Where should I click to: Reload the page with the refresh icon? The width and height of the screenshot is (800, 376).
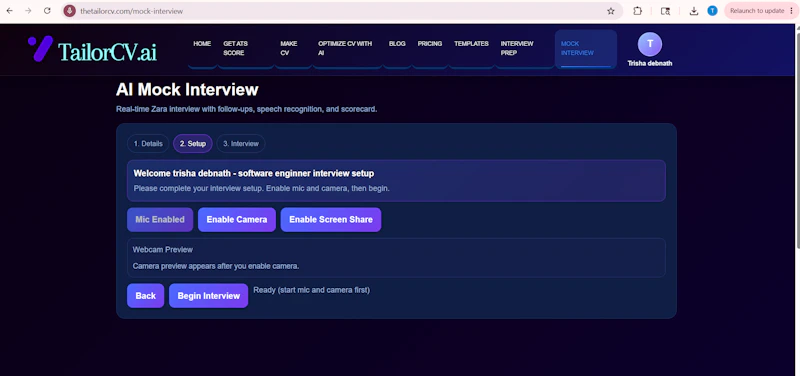pos(47,11)
